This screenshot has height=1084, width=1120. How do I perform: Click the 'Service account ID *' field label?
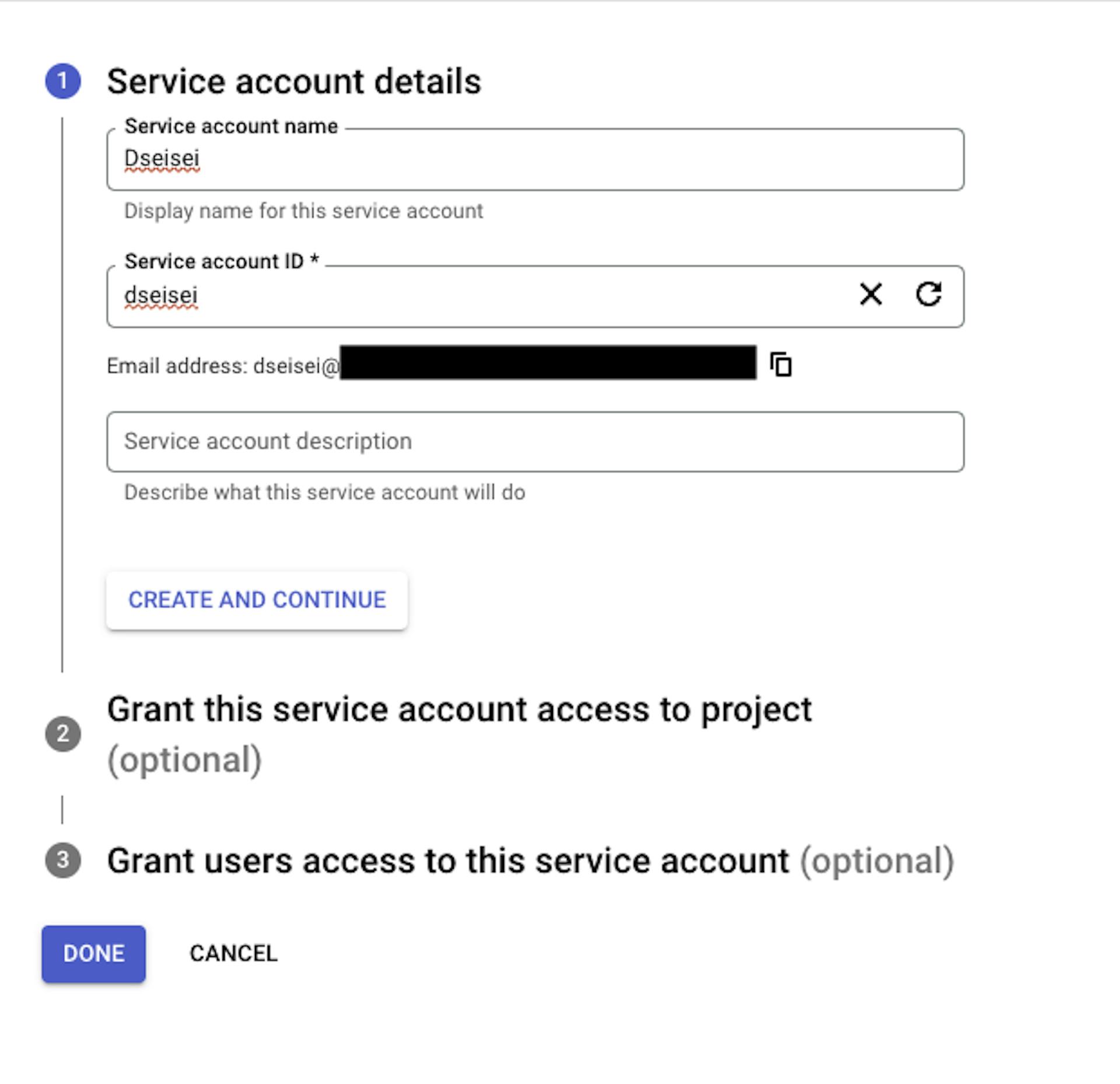[222, 261]
